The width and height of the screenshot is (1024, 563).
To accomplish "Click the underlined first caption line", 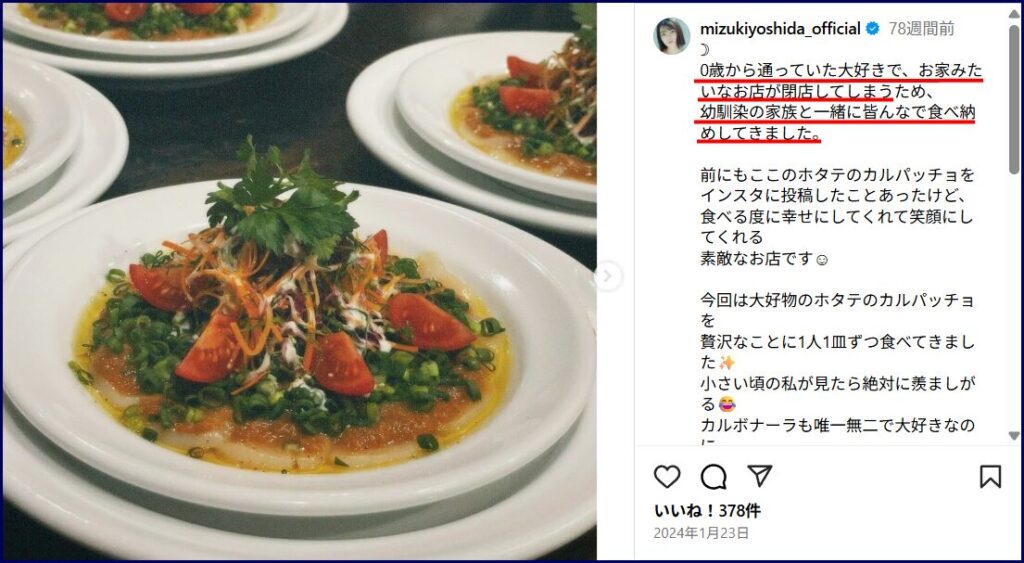I will click(841, 70).
